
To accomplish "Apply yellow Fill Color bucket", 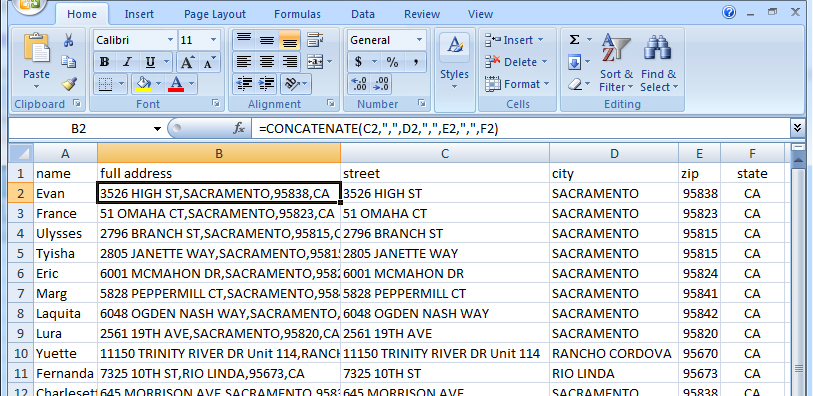I will 143,83.
